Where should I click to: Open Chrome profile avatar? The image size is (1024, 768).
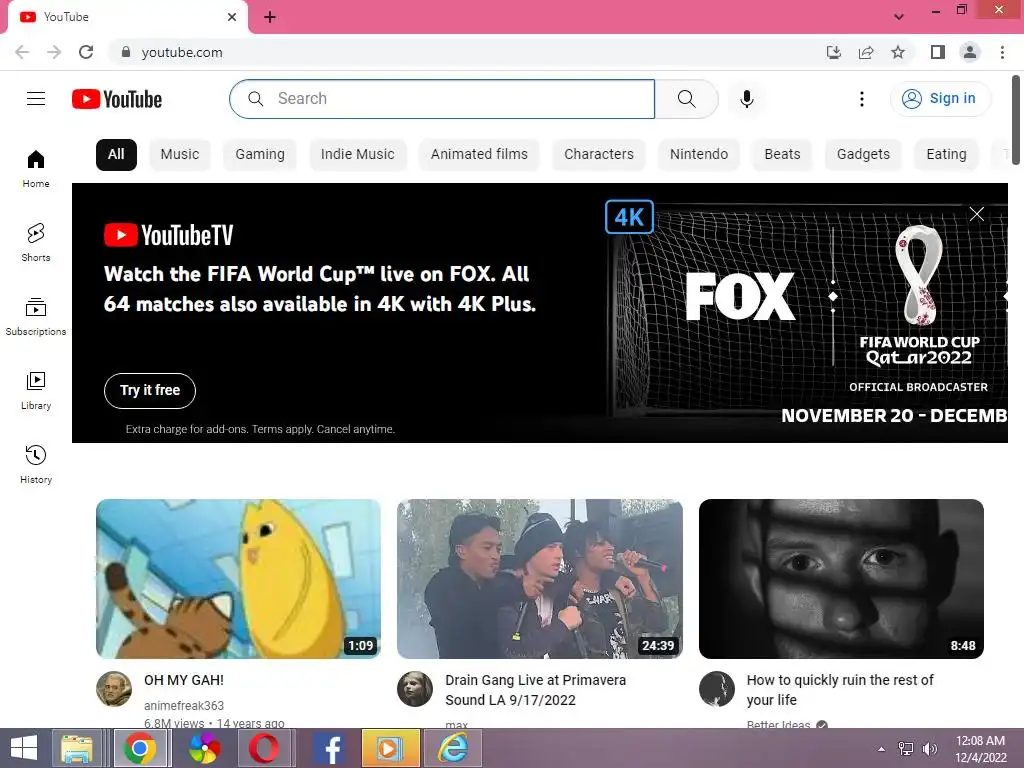(x=970, y=52)
